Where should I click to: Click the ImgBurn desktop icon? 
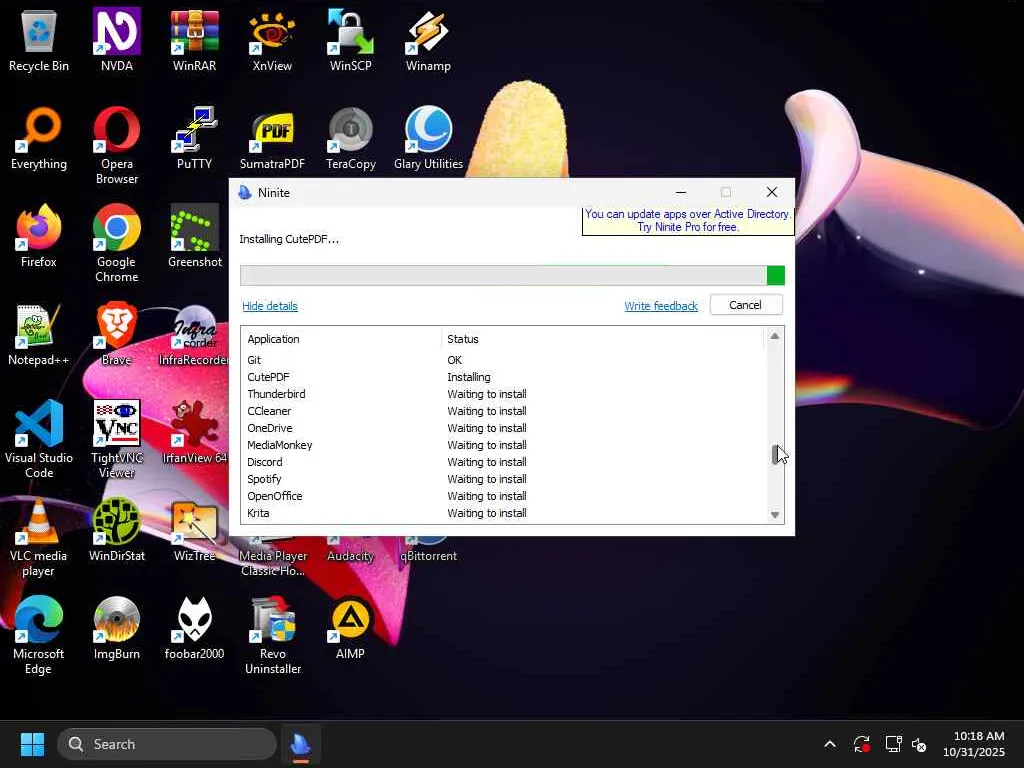[116, 628]
